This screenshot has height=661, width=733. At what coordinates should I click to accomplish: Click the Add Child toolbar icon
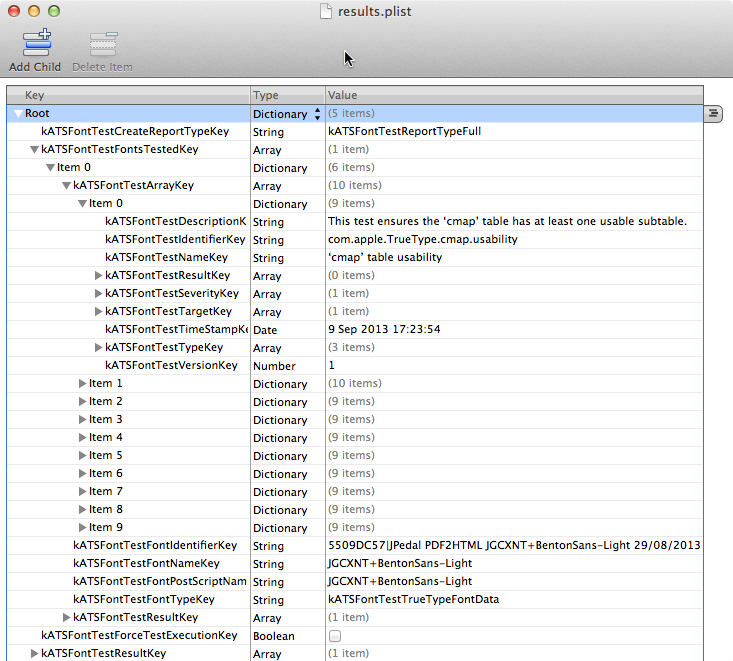pos(36,45)
